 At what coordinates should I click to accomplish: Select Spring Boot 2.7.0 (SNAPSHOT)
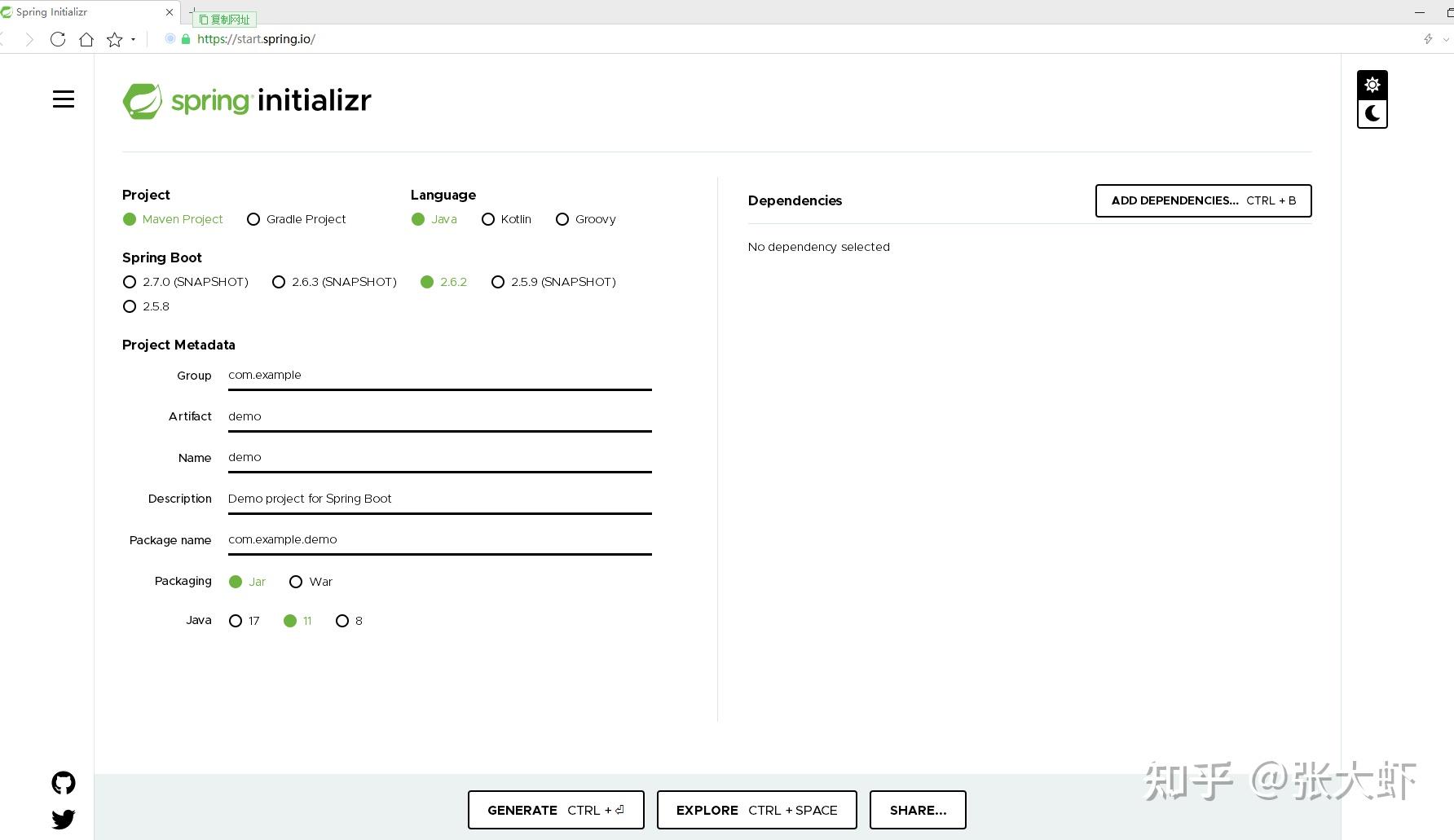pos(186,282)
